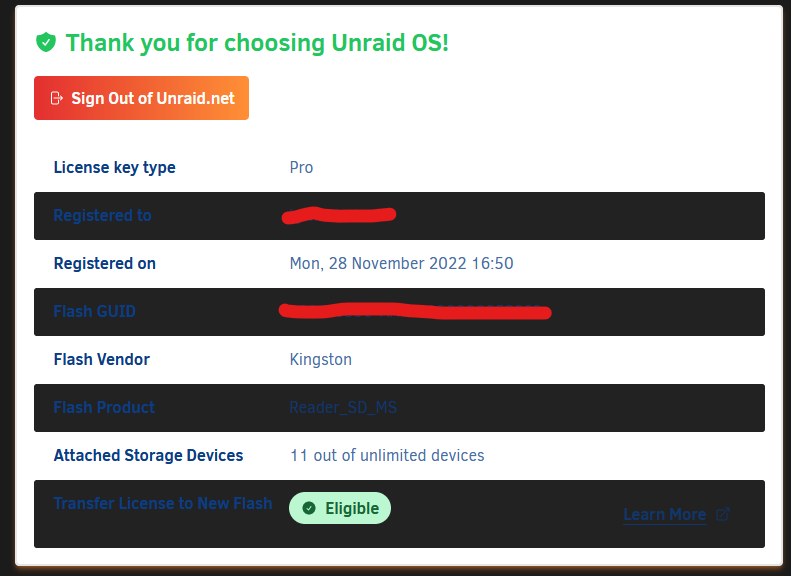Click the external link icon beside Learn More

[x=723, y=514]
